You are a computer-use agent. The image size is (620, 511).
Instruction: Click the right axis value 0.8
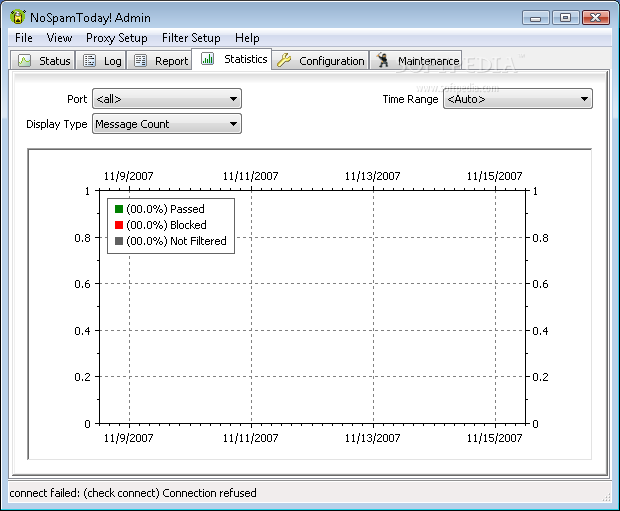point(541,238)
